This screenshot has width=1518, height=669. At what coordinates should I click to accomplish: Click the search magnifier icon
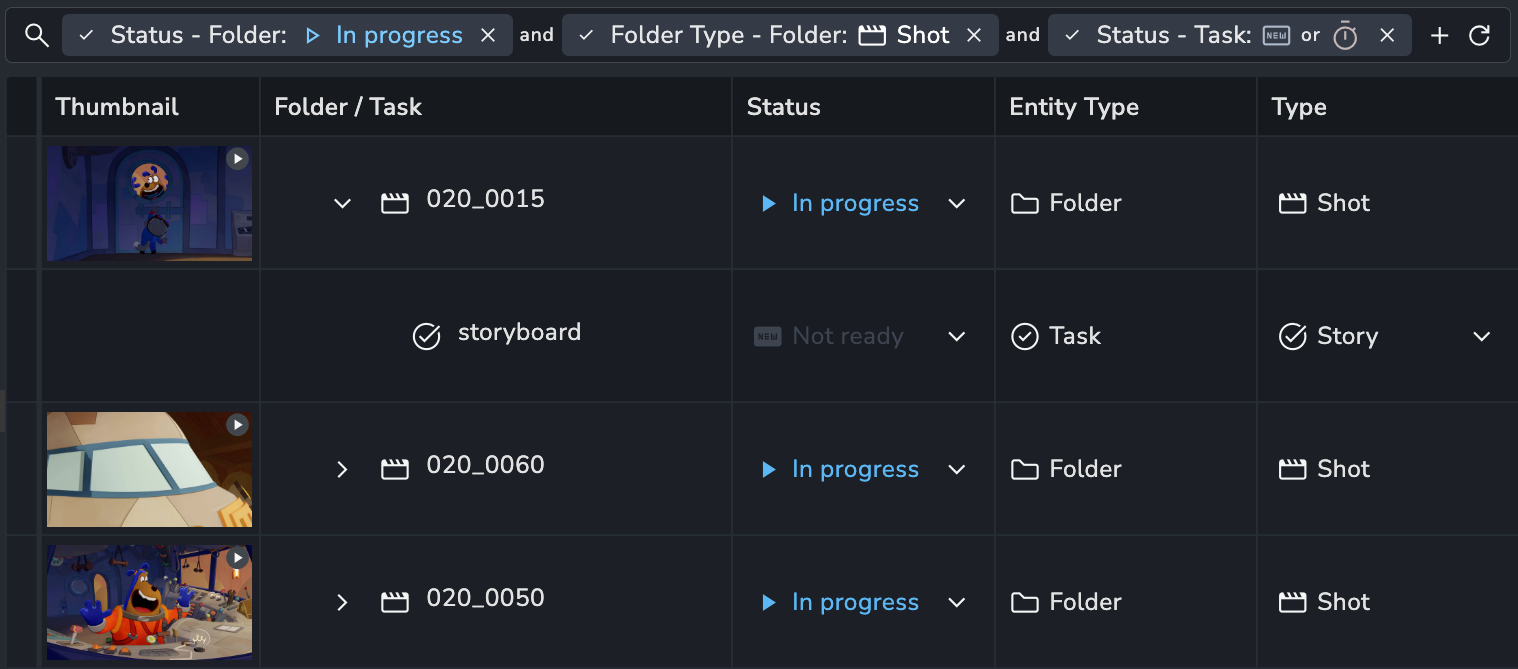(x=37, y=36)
